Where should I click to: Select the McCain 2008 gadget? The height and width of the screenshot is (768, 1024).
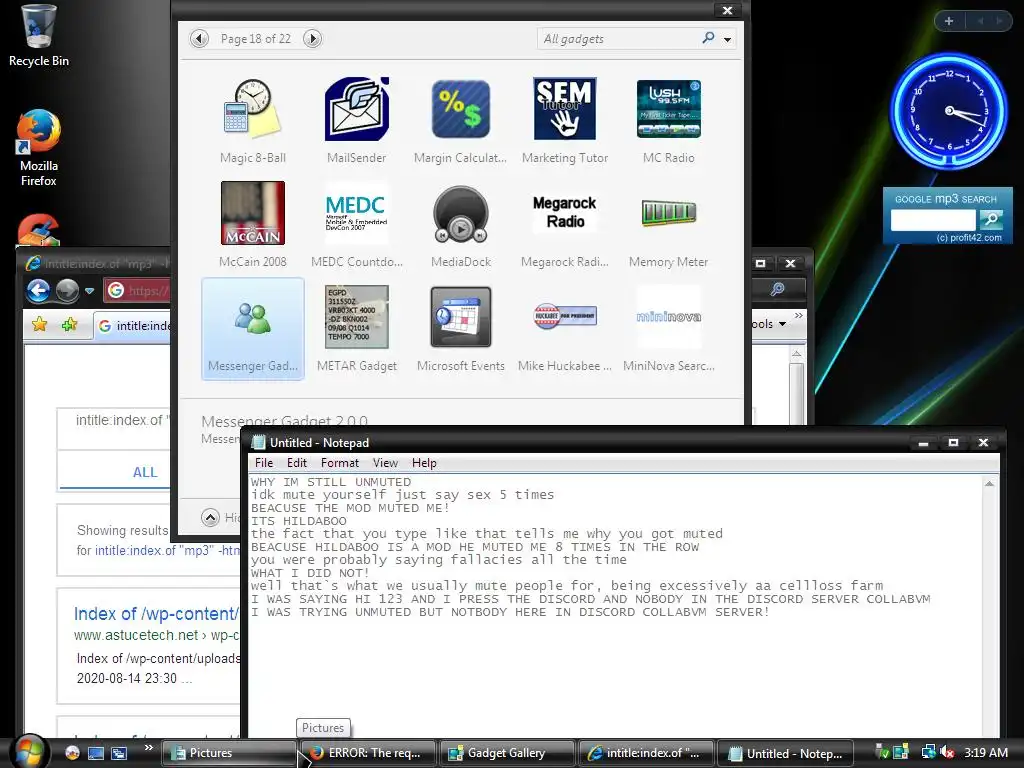pos(253,213)
